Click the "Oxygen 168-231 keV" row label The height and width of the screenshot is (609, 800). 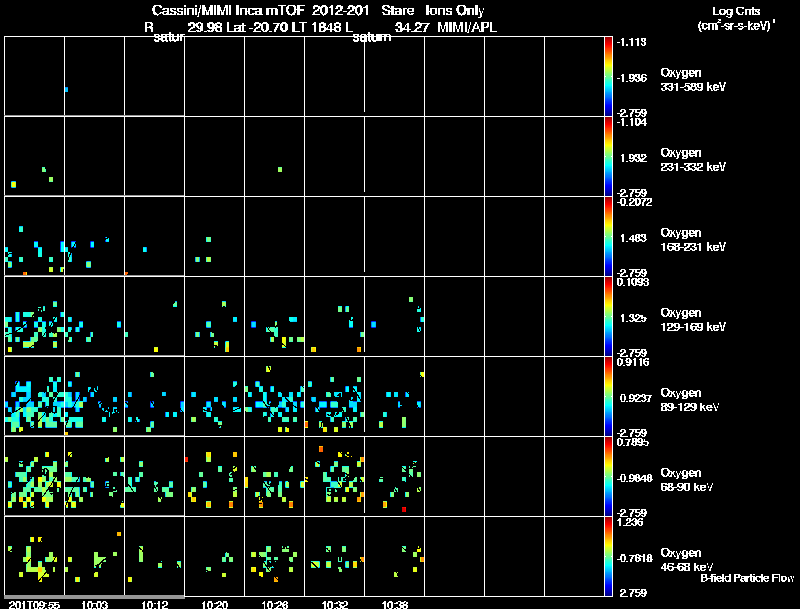[x=693, y=240]
